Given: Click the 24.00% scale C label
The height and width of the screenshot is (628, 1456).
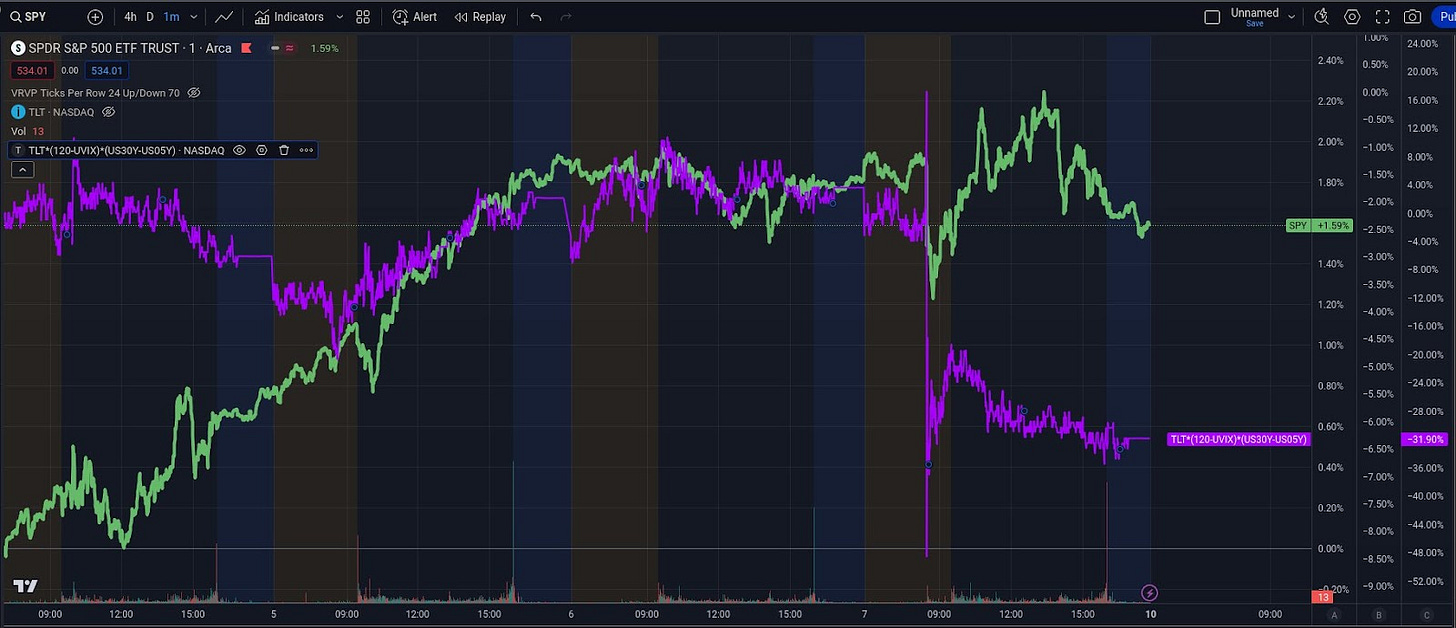Looking at the screenshot, I should click(x=1422, y=44).
